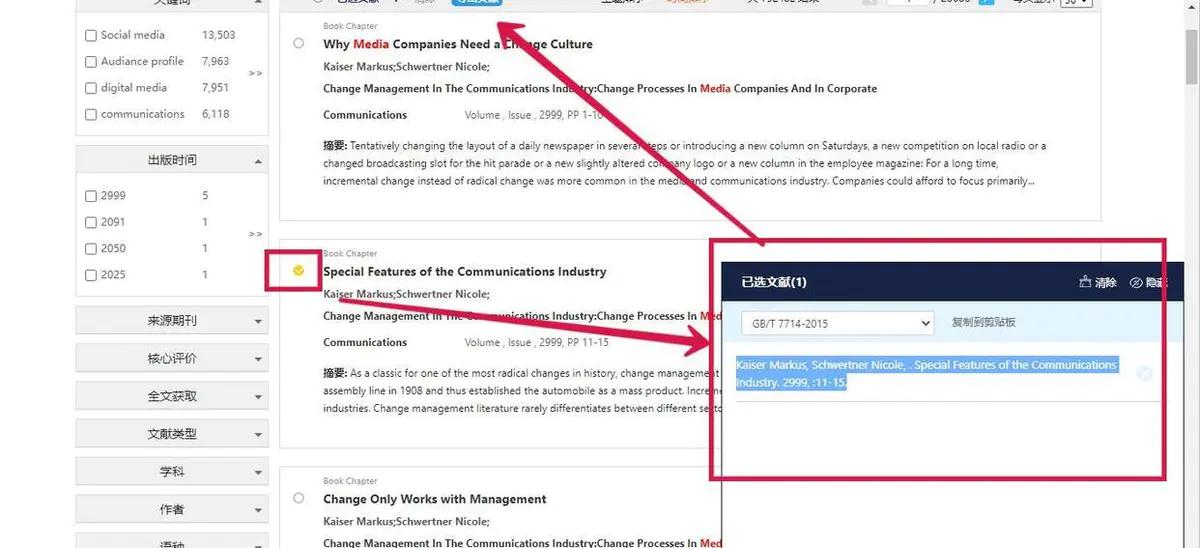Select the radio circle for Why Media Companies
Viewport: 1200px width, 548px height.
click(x=299, y=43)
